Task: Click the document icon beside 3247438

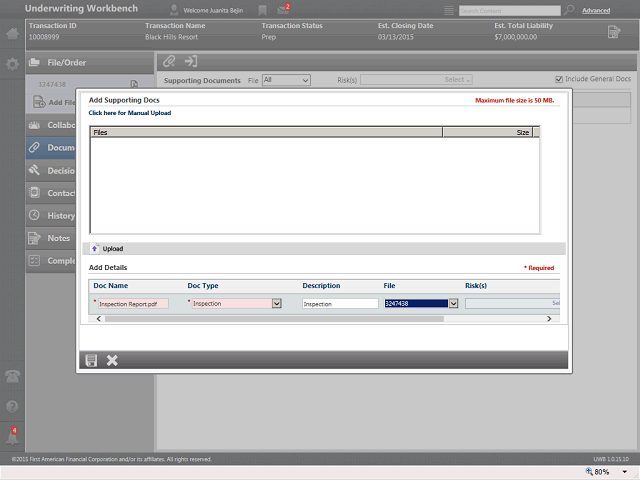Action: coord(134,84)
